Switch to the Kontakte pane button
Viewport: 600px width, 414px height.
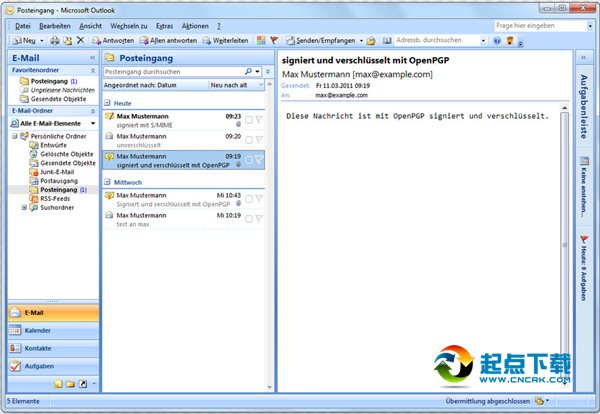click(x=53, y=348)
